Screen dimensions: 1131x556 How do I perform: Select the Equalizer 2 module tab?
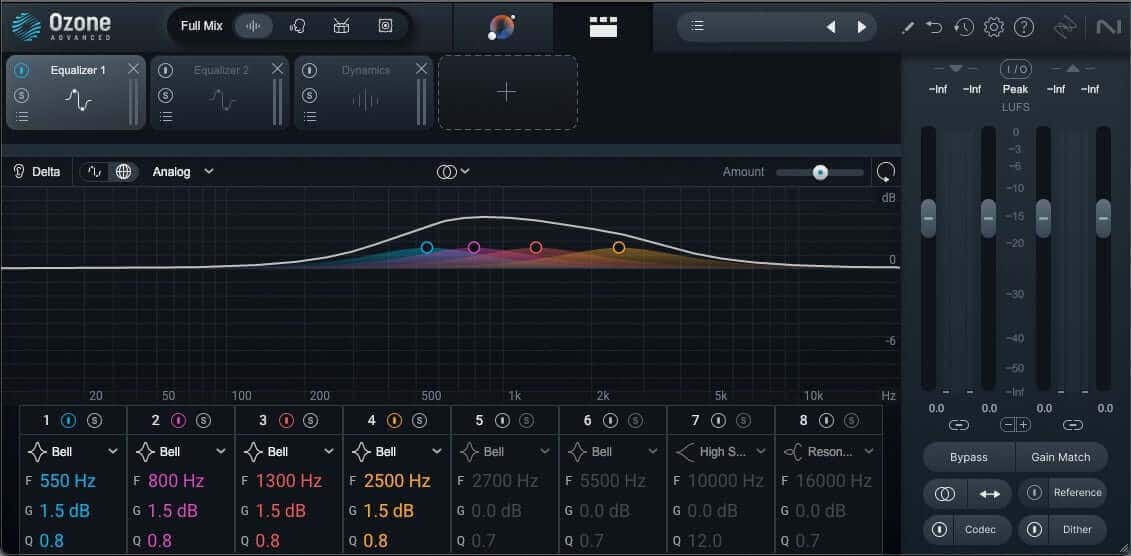(219, 93)
